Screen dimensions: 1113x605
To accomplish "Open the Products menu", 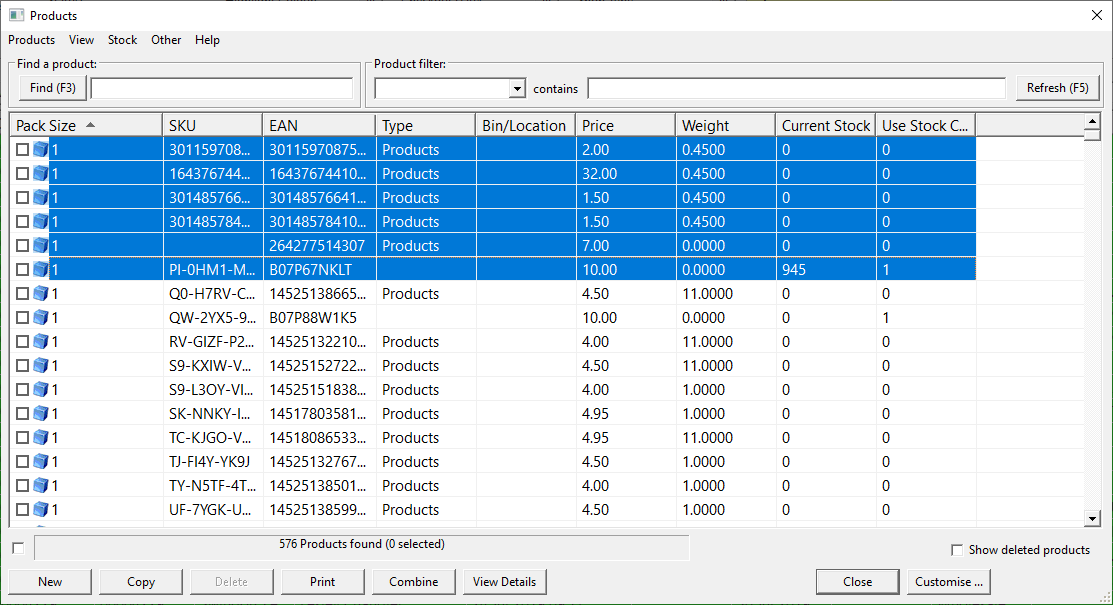I will pos(31,40).
